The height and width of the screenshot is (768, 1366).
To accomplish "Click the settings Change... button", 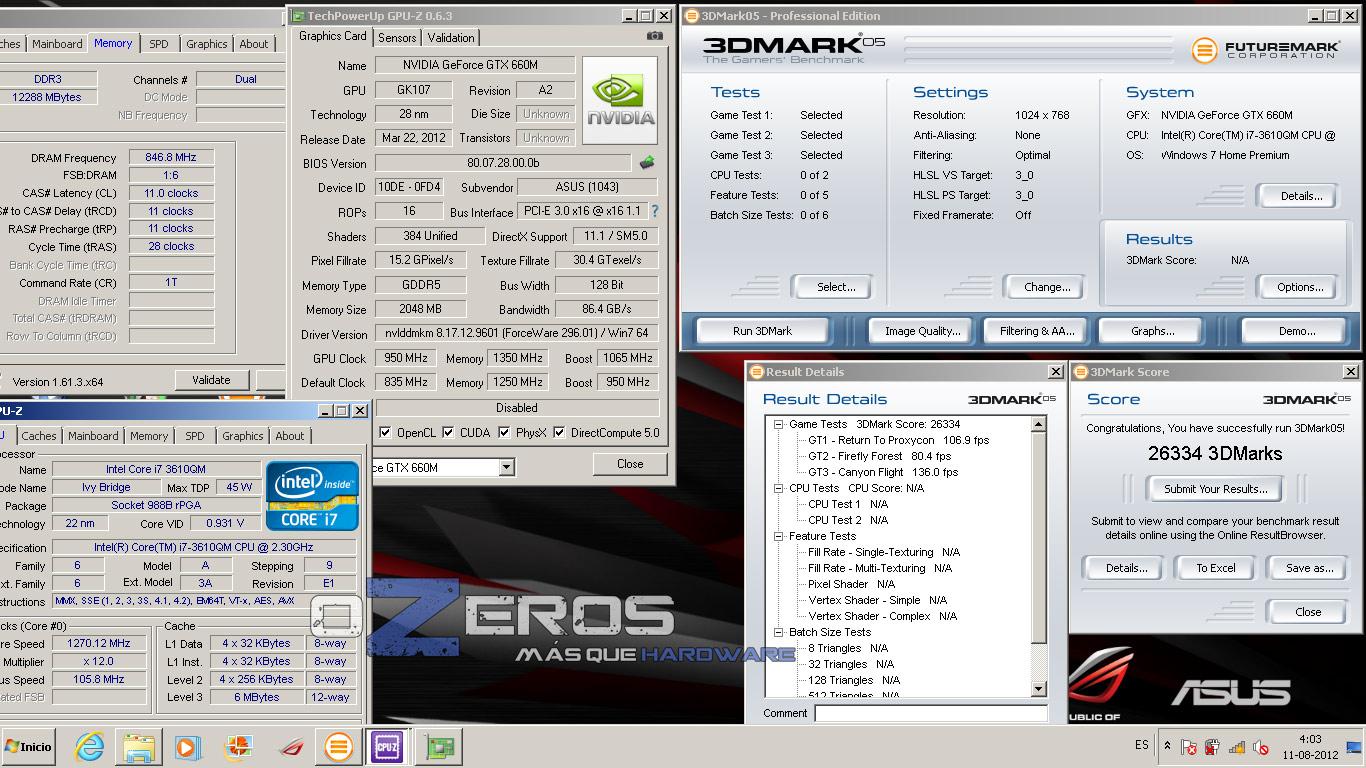I will tap(1047, 286).
